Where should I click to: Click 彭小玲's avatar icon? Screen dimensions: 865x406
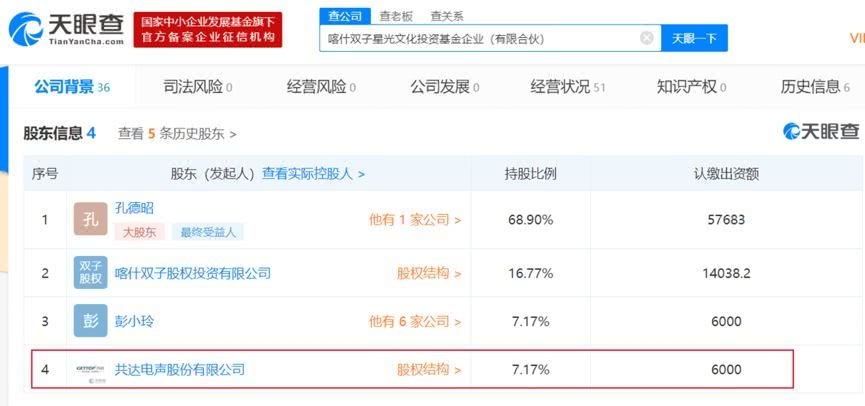[x=90, y=321]
